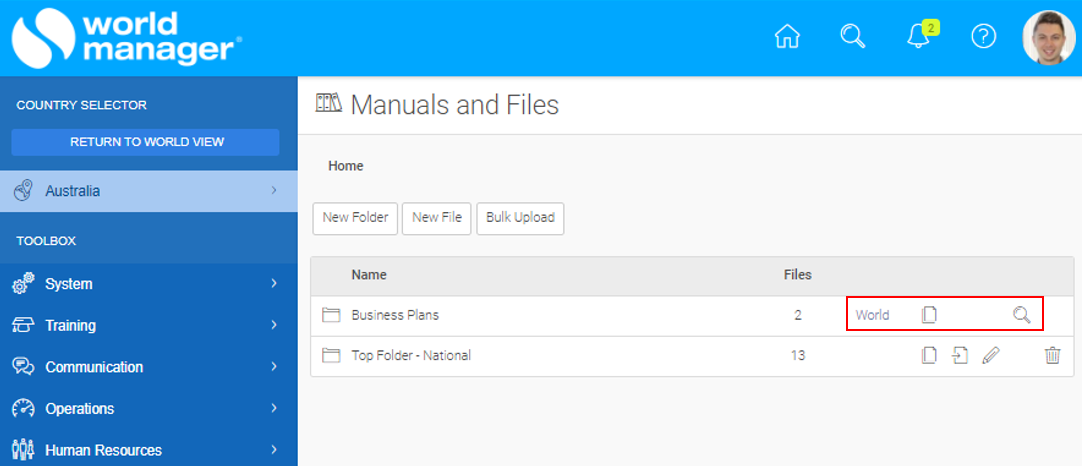Click the search magnifier in top bar

[853, 36]
